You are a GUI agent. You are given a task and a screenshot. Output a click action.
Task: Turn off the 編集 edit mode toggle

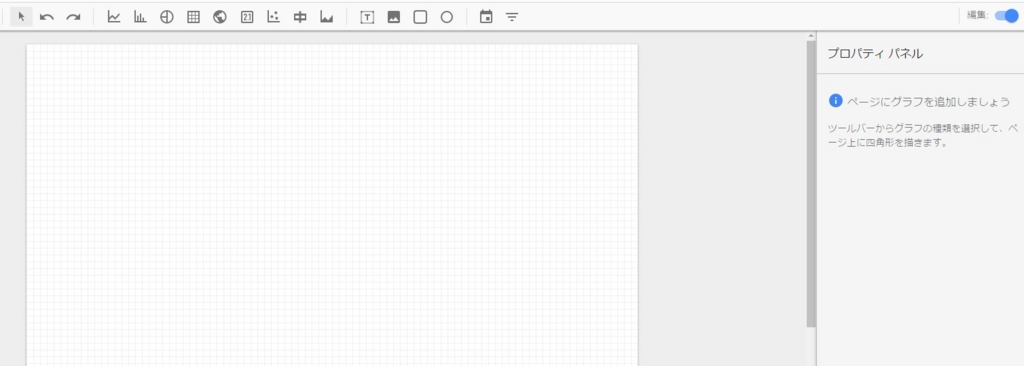1006,16
